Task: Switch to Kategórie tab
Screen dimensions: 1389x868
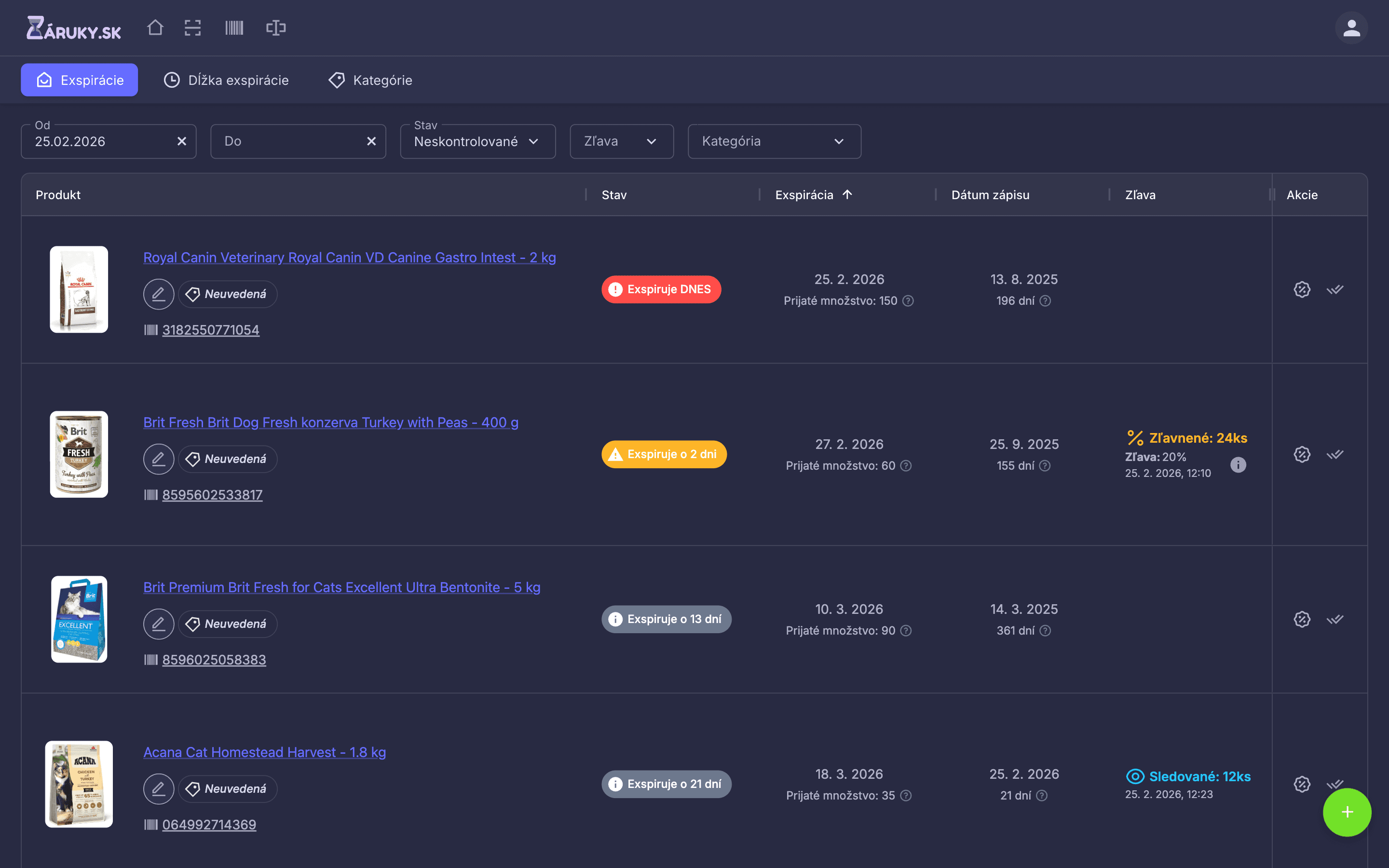Action: click(371, 80)
